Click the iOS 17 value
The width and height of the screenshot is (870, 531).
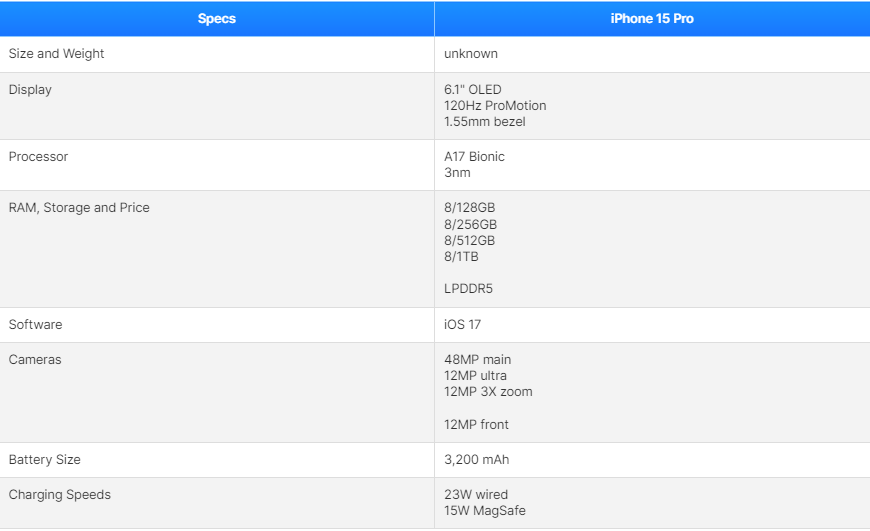point(462,325)
